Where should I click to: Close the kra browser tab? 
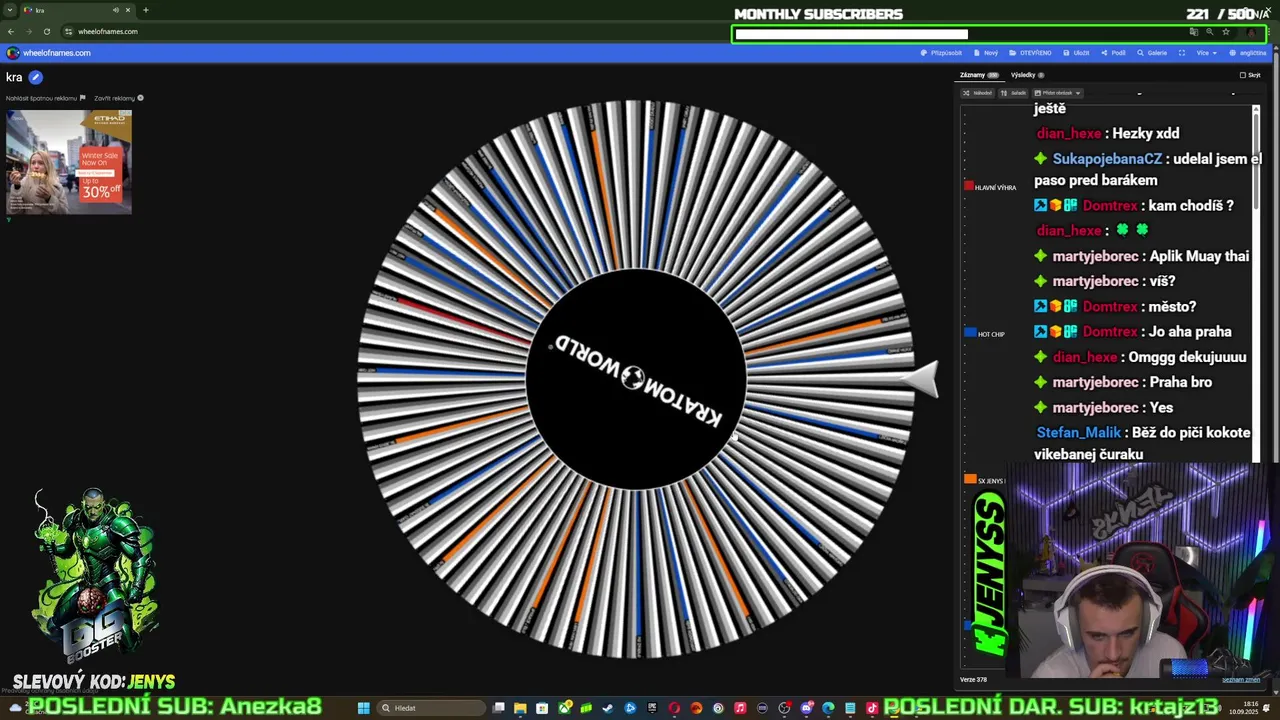128,10
